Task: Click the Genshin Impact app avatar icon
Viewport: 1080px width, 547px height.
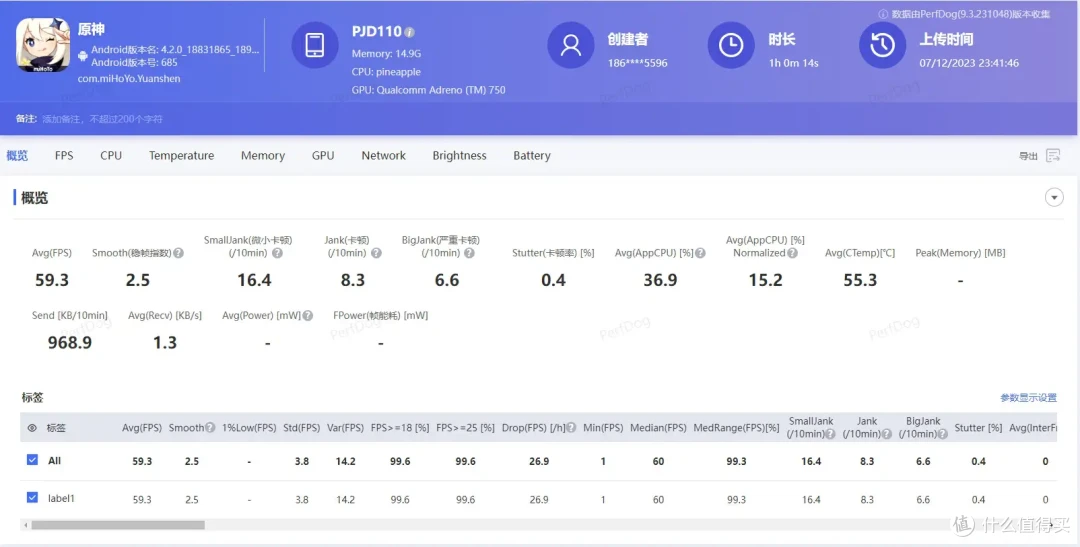Action: (43, 45)
